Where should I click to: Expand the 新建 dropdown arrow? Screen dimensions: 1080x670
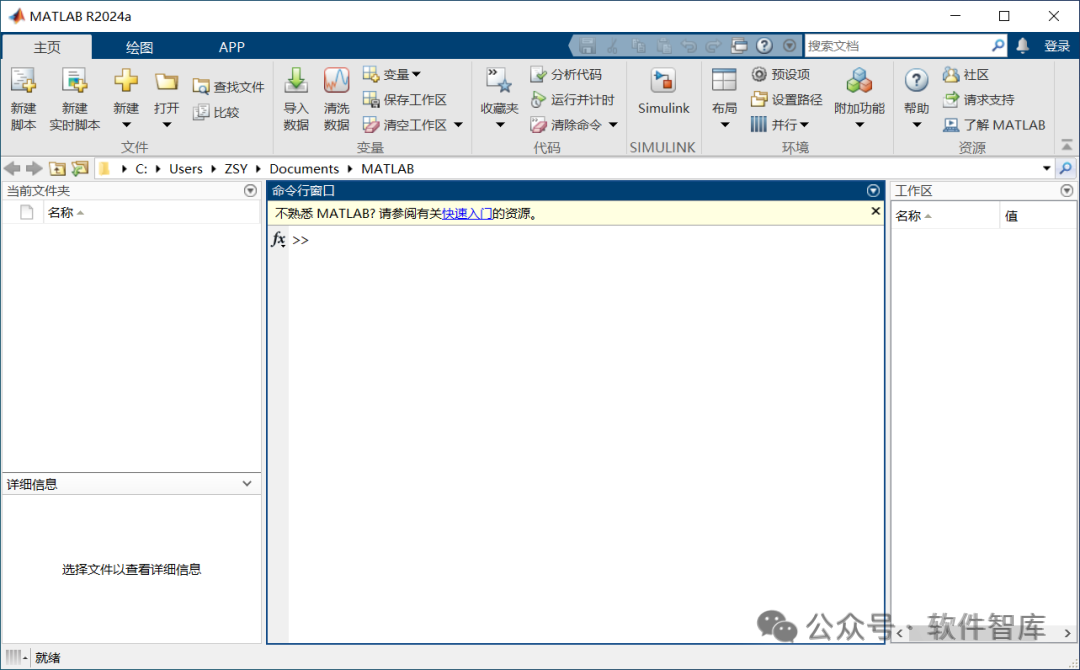tap(126, 125)
